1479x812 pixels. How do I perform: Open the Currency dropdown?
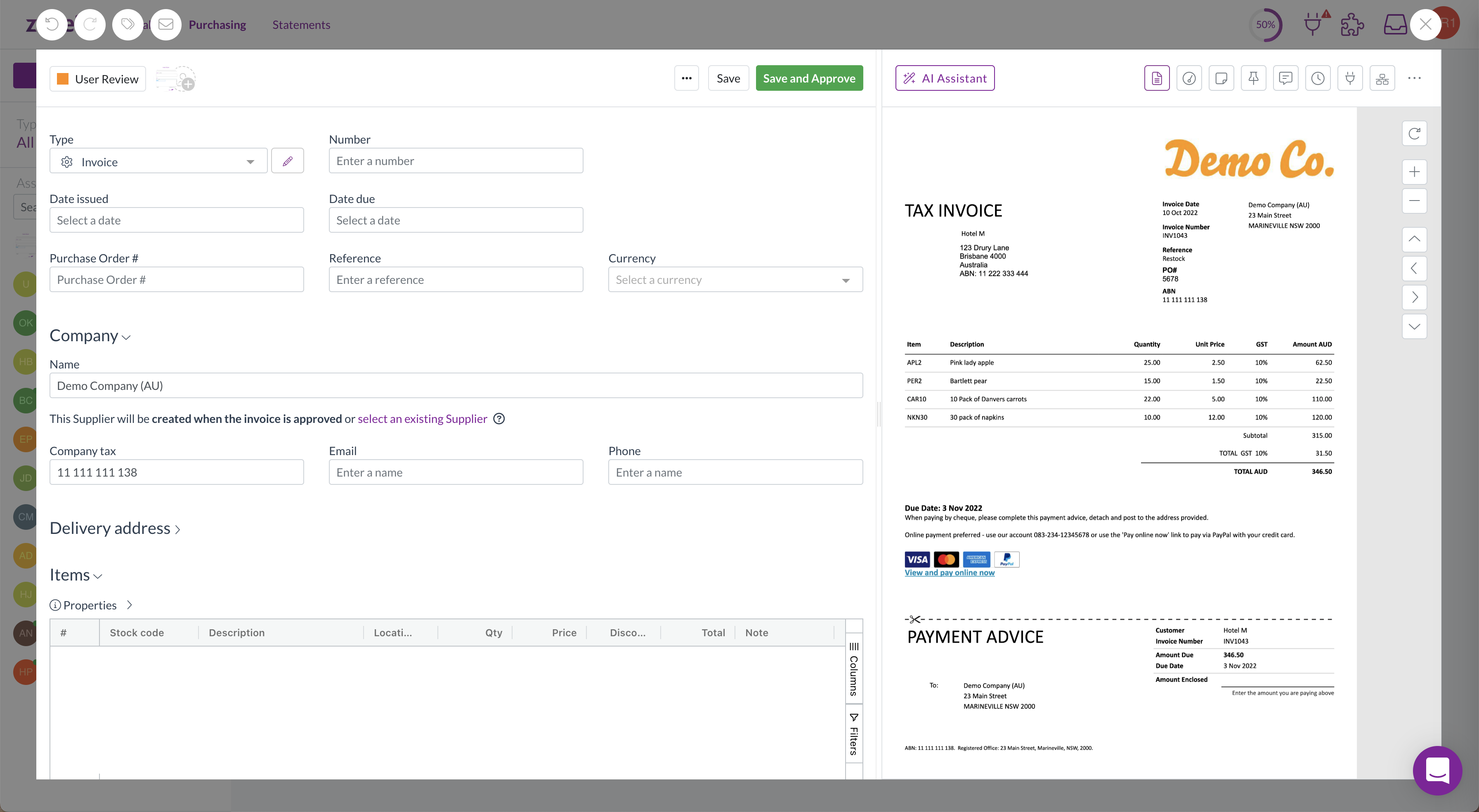point(735,280)
